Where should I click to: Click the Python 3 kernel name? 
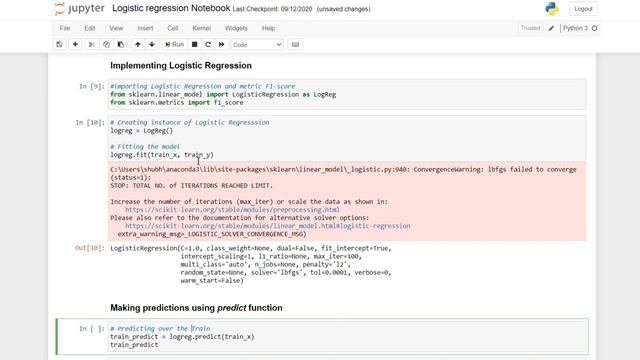point(575,28)
